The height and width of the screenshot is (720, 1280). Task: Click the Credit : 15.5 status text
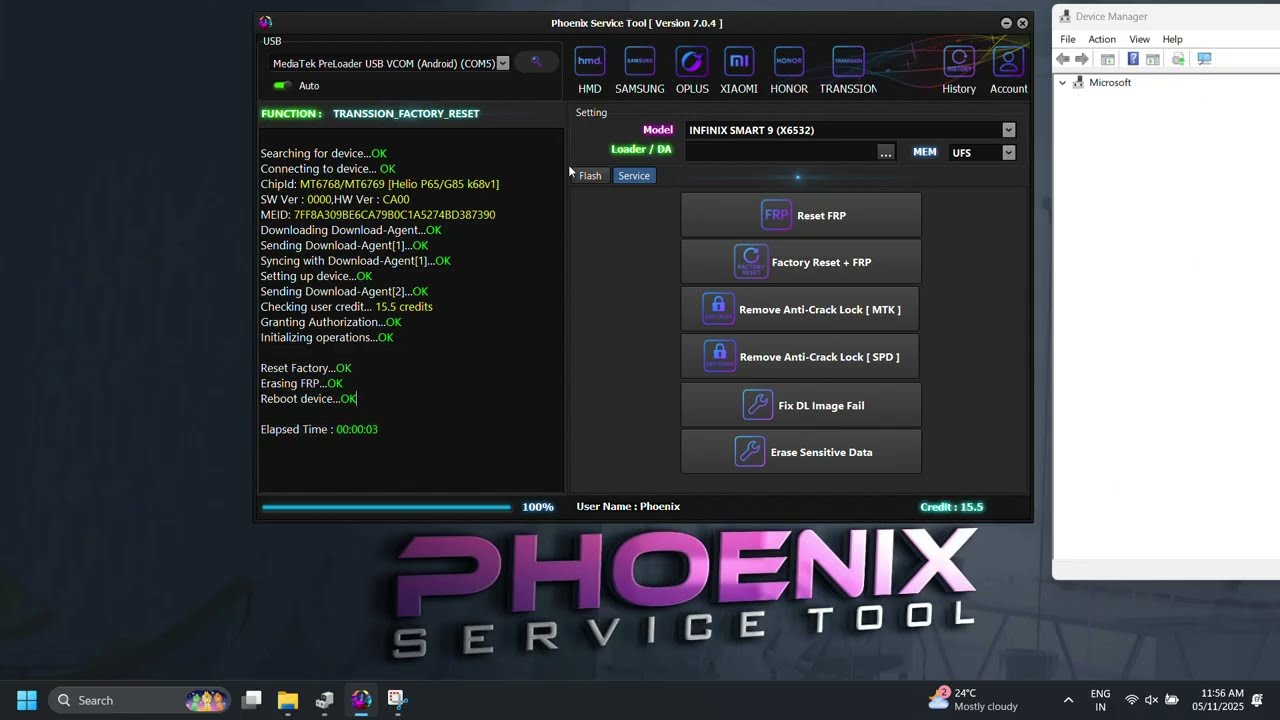pyautogui.click(x=951, y=507)
